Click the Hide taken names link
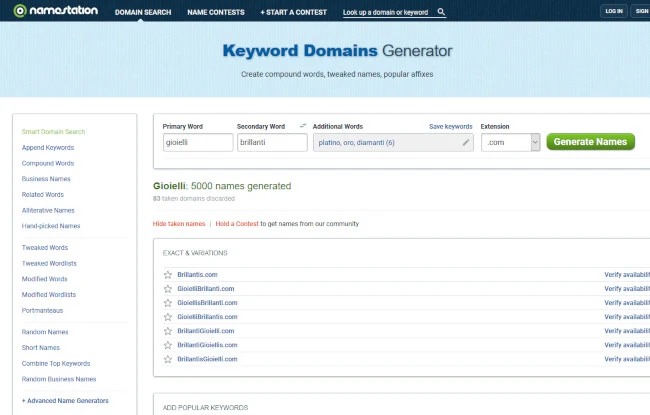The height and width of the screenshot is (415, 650). (179, 224)
